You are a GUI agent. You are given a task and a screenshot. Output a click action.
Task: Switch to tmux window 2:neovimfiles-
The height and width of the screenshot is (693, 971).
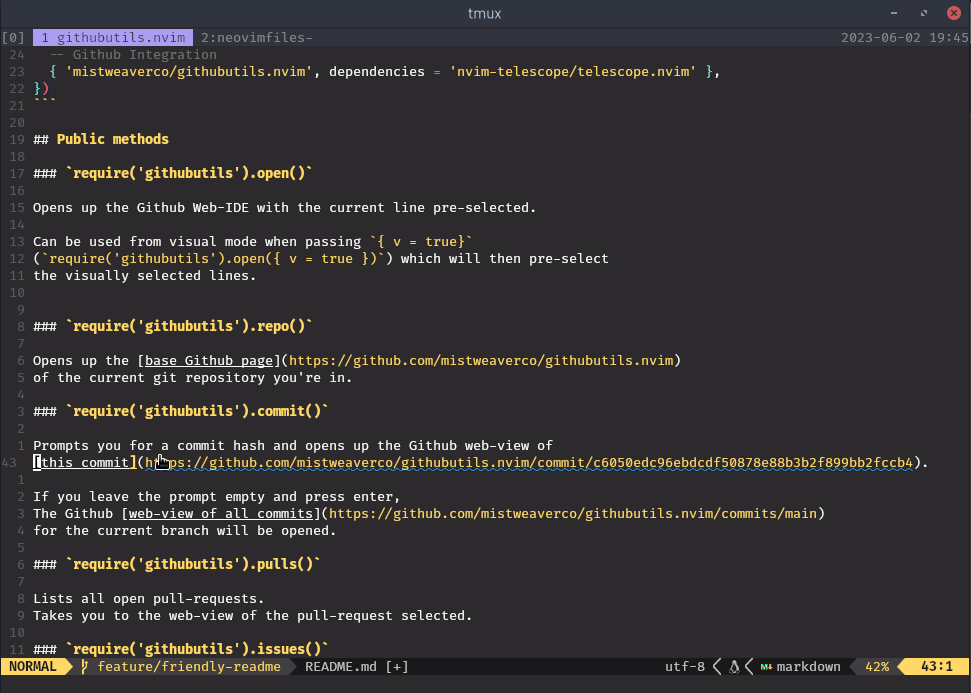(256, 38)
